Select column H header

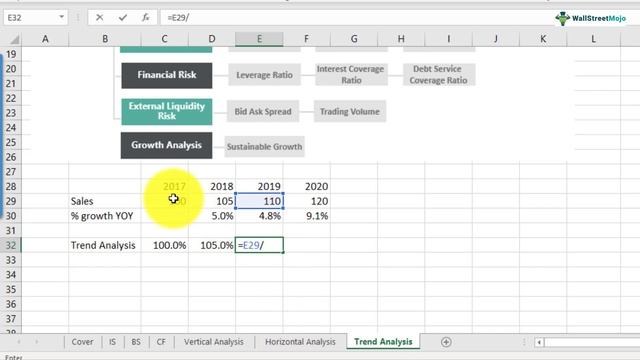pos(401,39)
